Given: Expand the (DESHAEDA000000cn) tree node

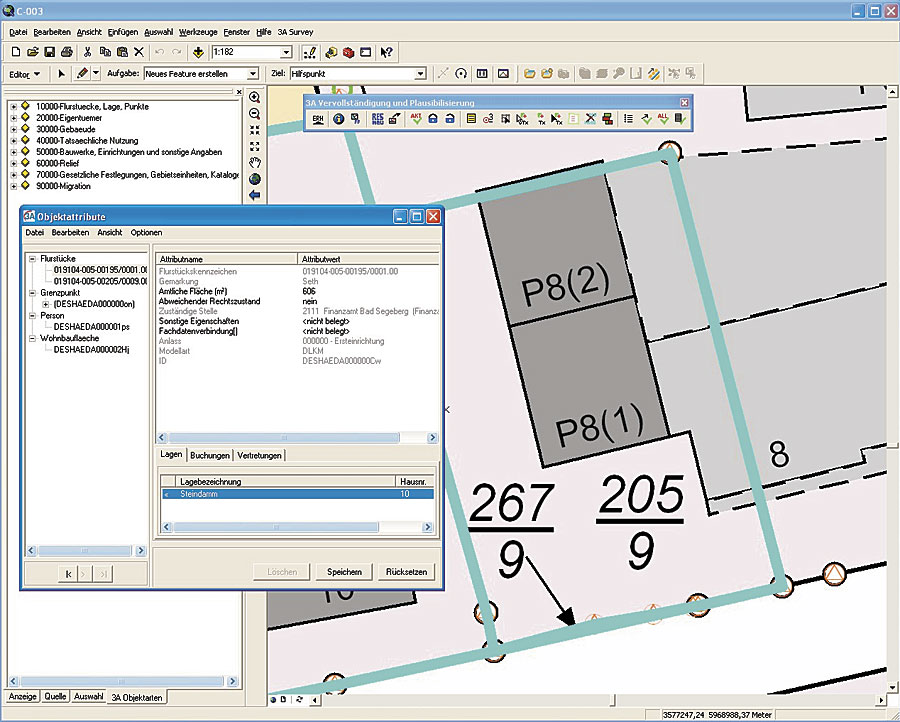Looking at the screenshot, I should pos(46,304).
